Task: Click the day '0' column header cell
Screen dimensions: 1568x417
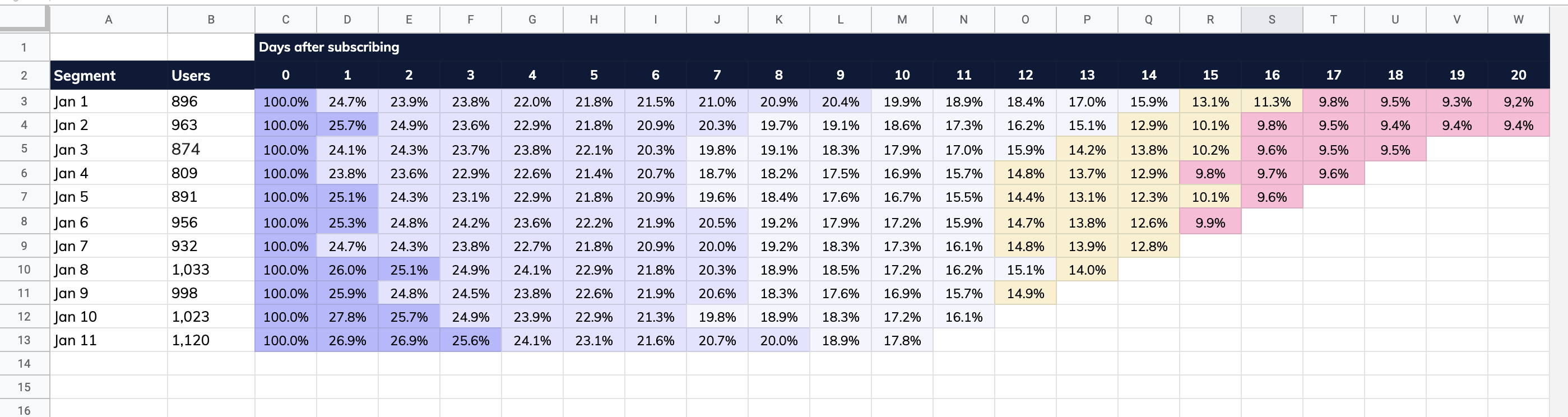Action: (285, 76)
